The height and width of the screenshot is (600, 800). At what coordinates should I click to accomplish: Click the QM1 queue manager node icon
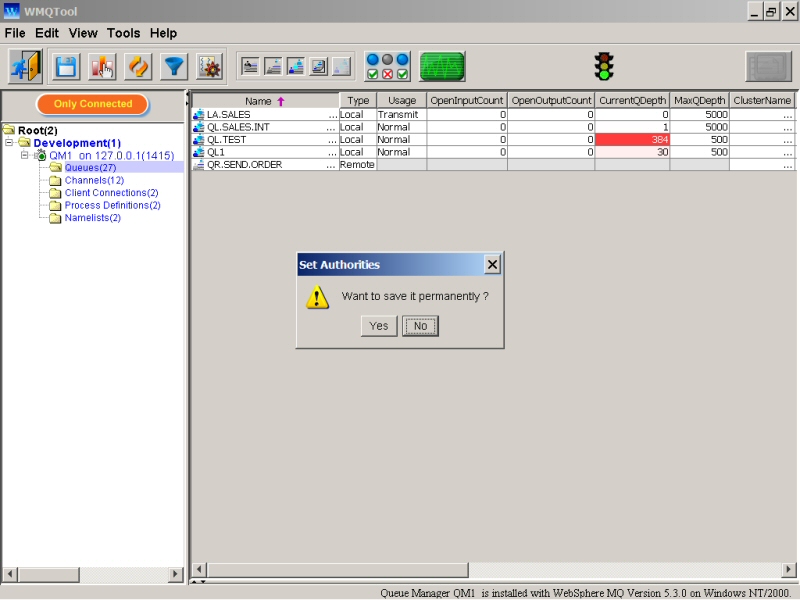pos(41,155)
